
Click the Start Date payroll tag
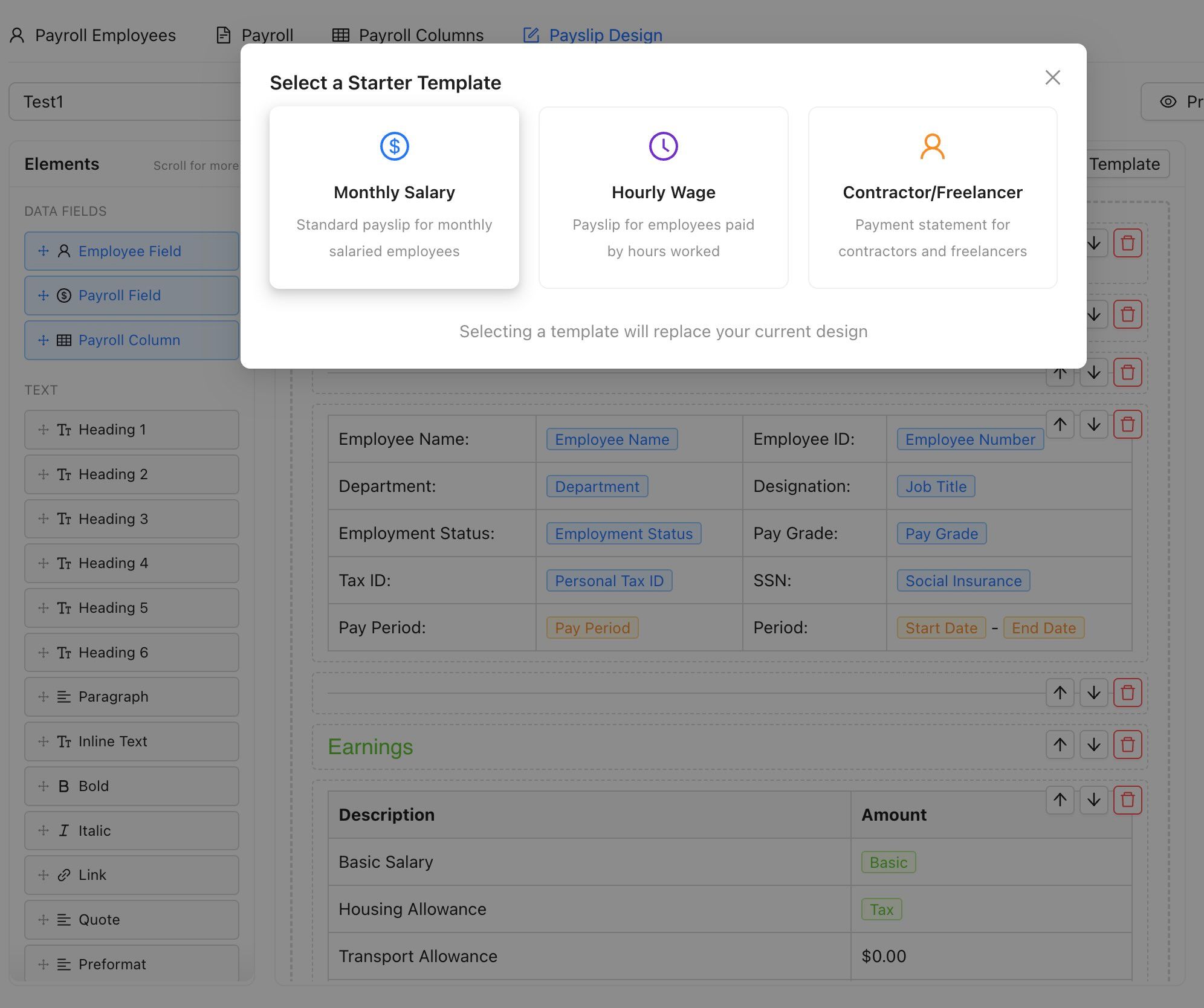pos(940,628)
